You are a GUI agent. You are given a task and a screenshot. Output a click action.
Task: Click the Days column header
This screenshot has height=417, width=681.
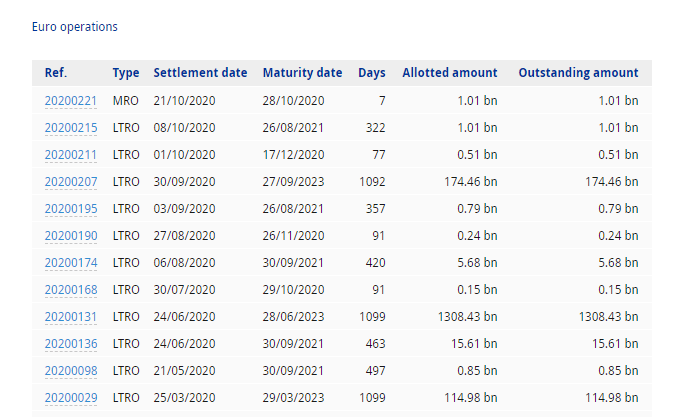(x=372, y=73)
